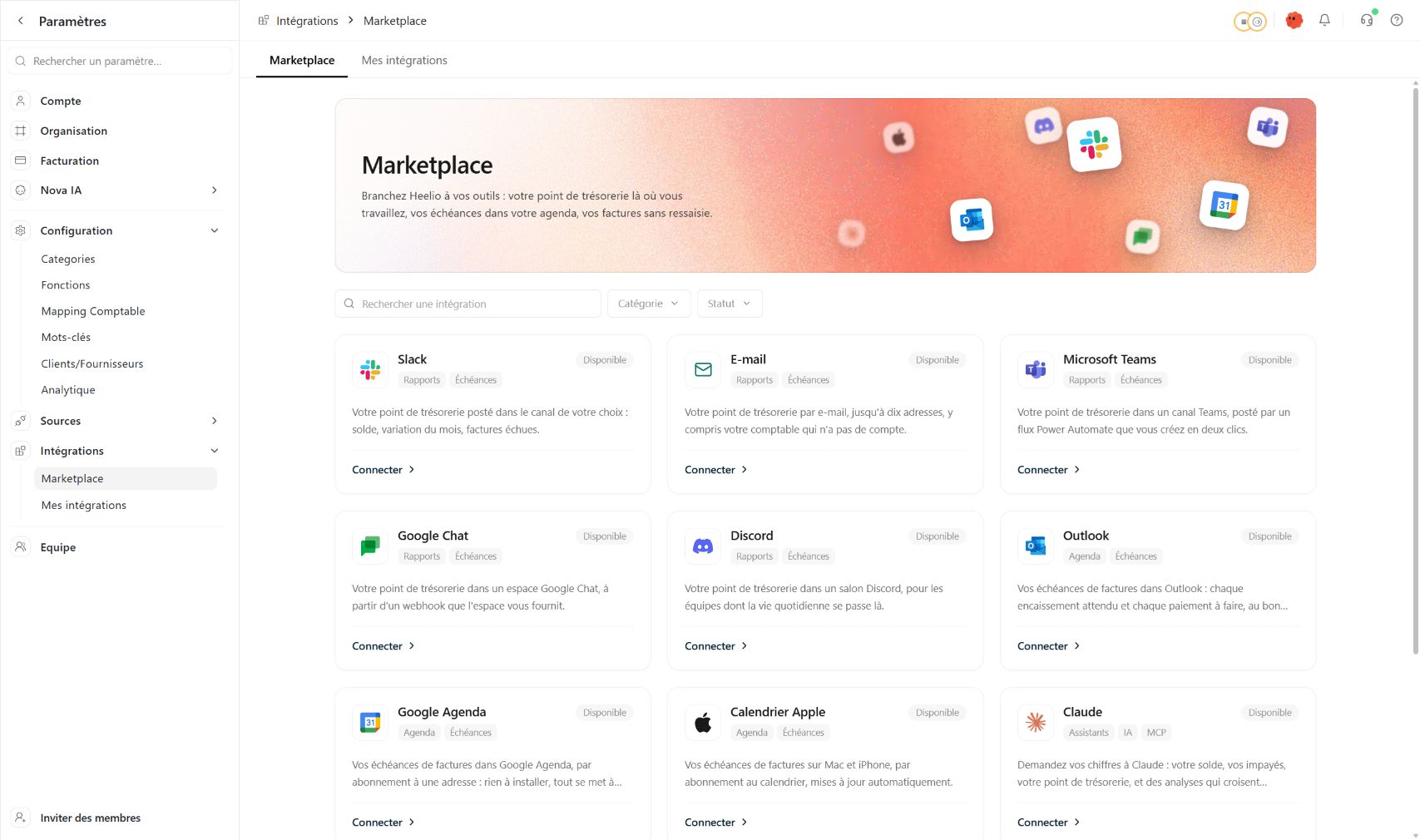Image resolution: width=1420 pixels, height=840 pixels.
Task: Focus the Rechercher une intégration field
Action: (468, 304)
